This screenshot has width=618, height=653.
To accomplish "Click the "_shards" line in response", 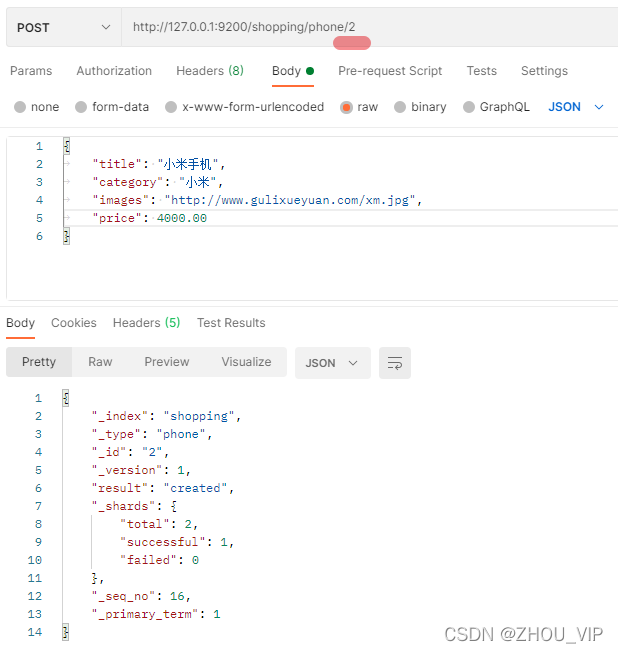I will tap(135, 506).
